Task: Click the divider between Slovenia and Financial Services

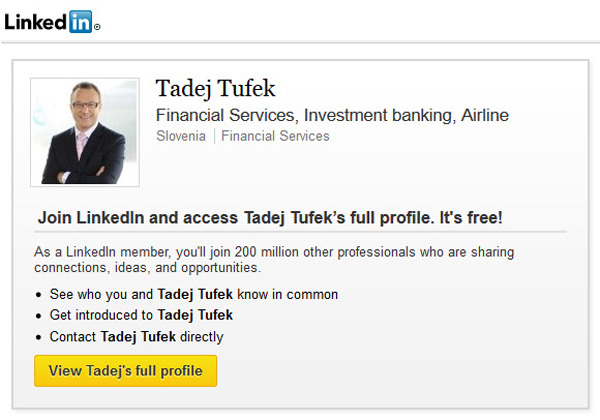Action: pyautogui.click(x=214, y=136)
